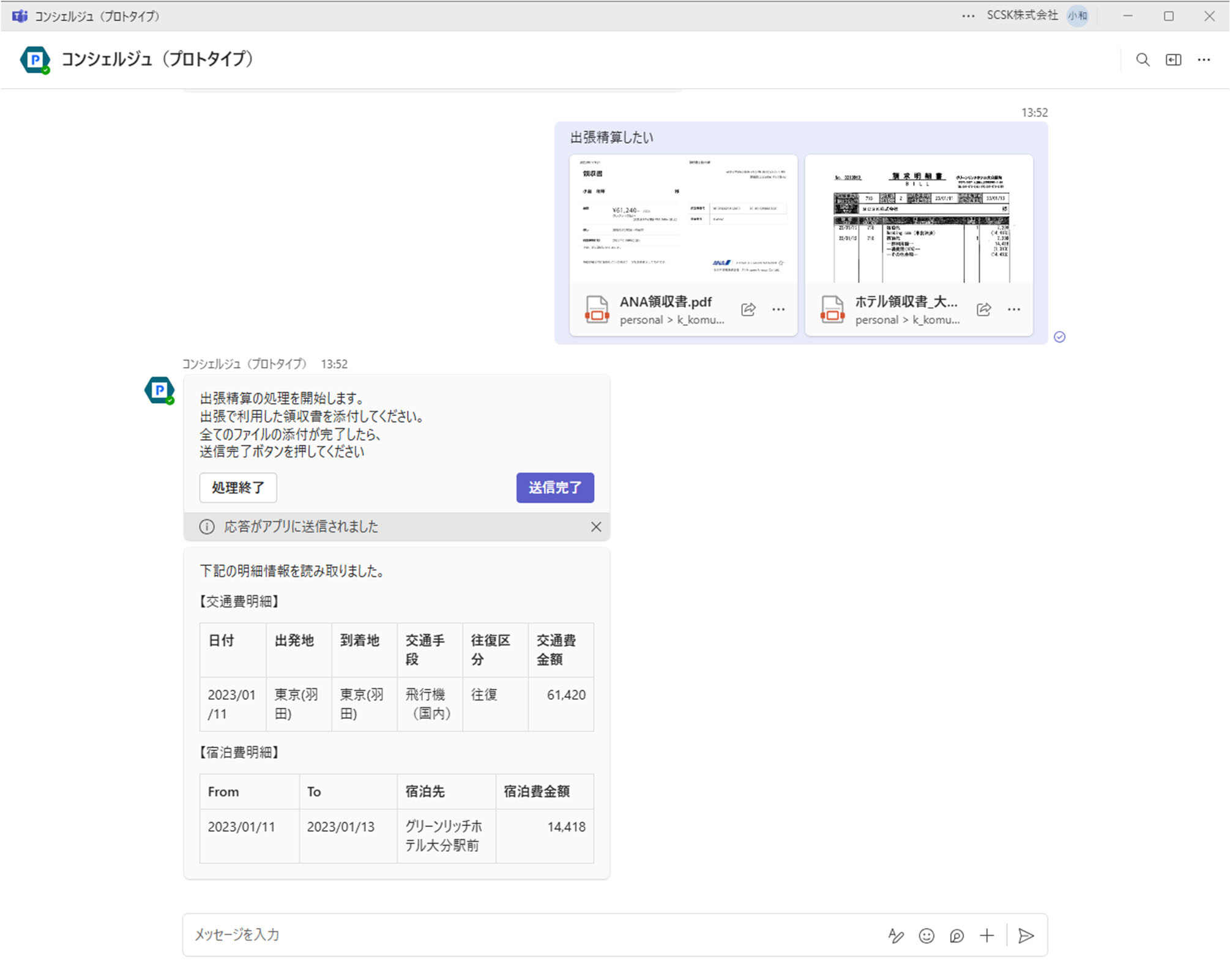Insert a Loop component icon
This screenshot has height=980, width=1230.
pyautogui.click(x=957, y=935)
